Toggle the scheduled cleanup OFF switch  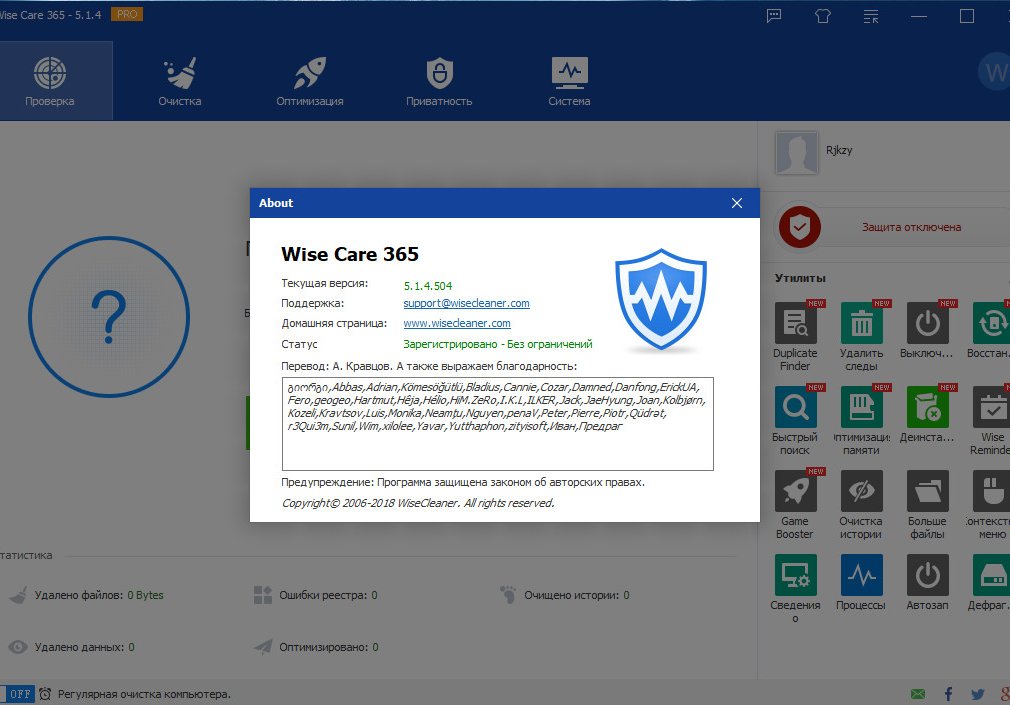pos(17,694)
